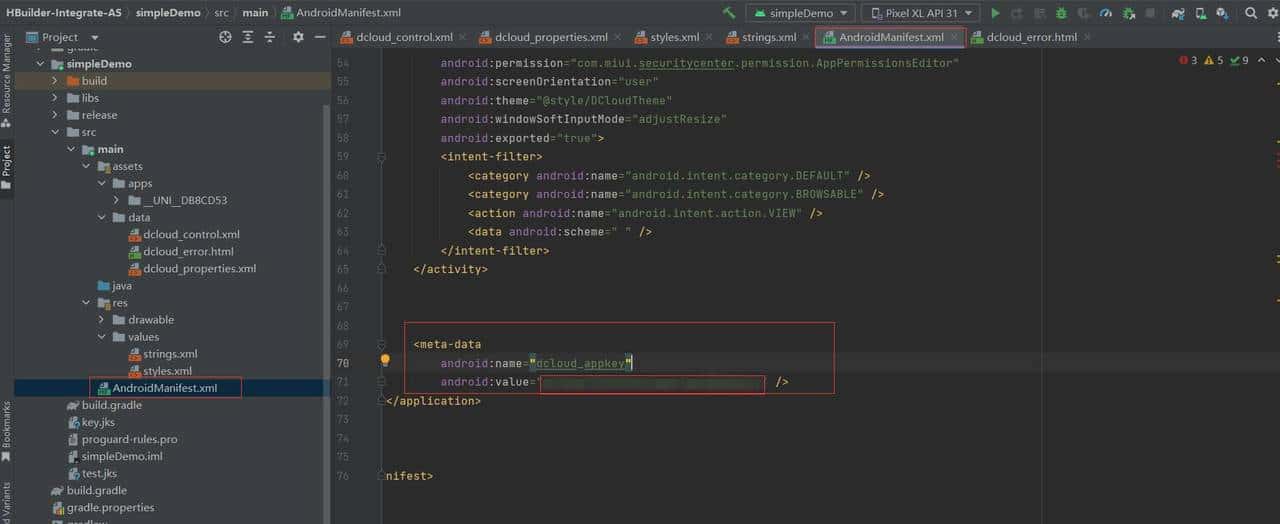Expand the libs folder in tree
The image size is (1280, 524).
pos(55,98)
